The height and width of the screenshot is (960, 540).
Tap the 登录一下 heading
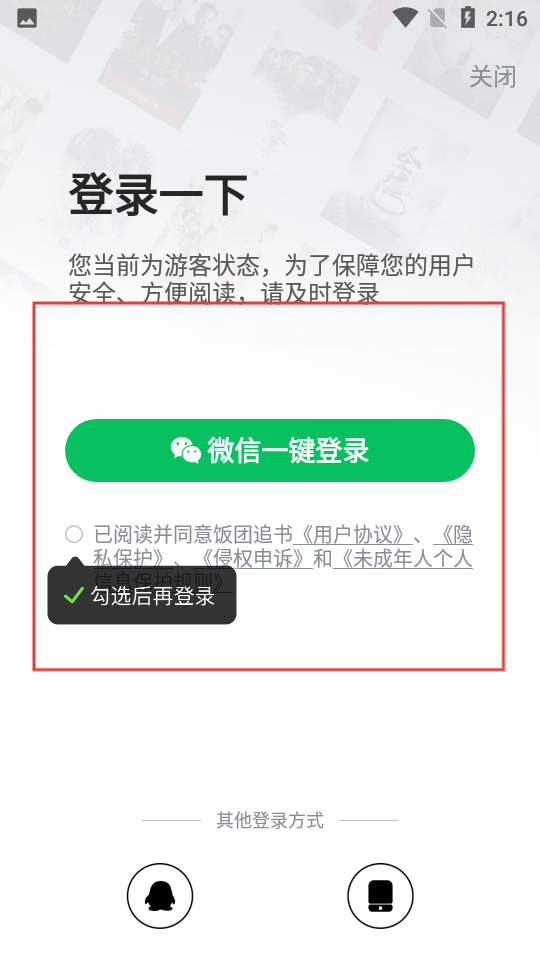click(158, 195)
